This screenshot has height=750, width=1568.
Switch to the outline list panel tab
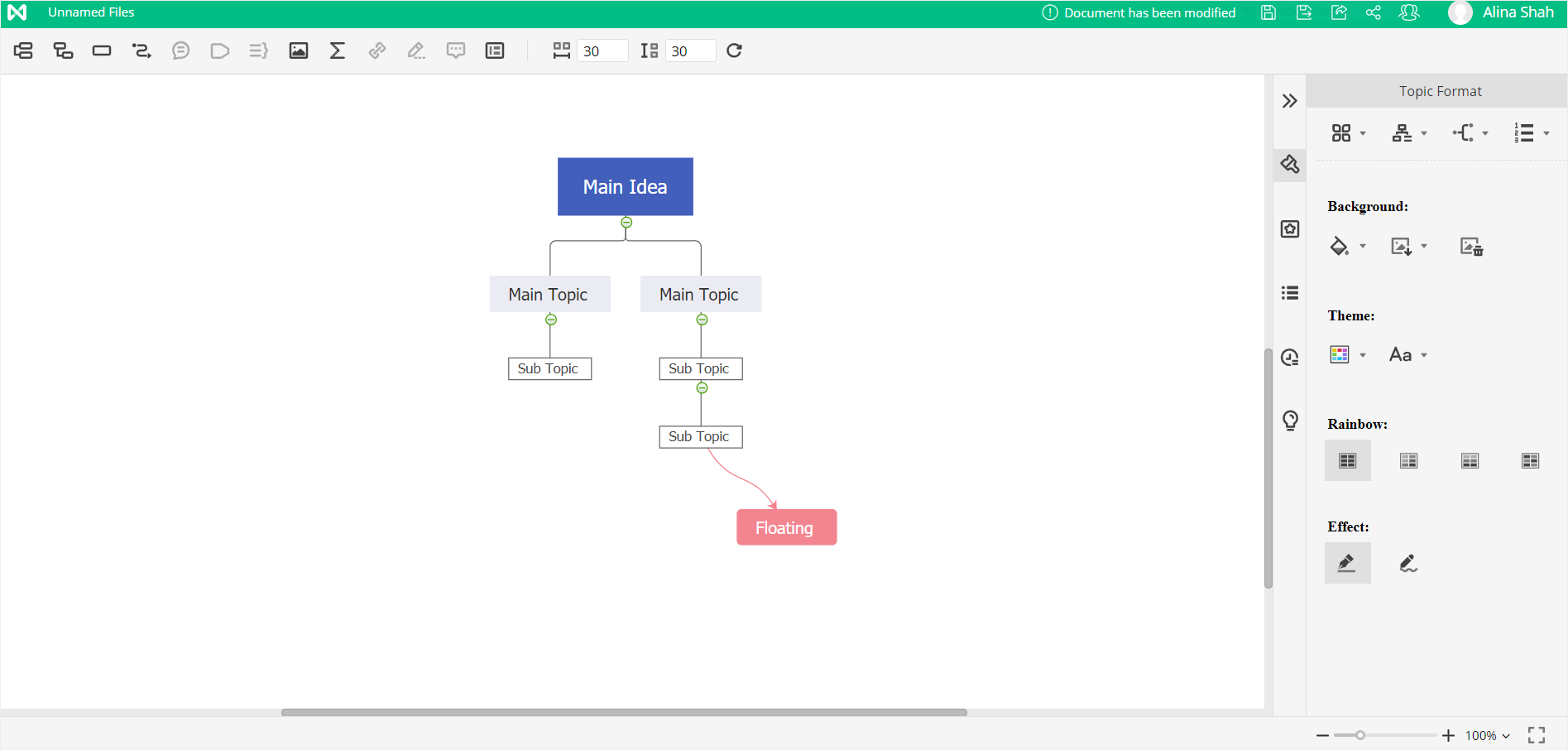click(x=1289, y=292)
